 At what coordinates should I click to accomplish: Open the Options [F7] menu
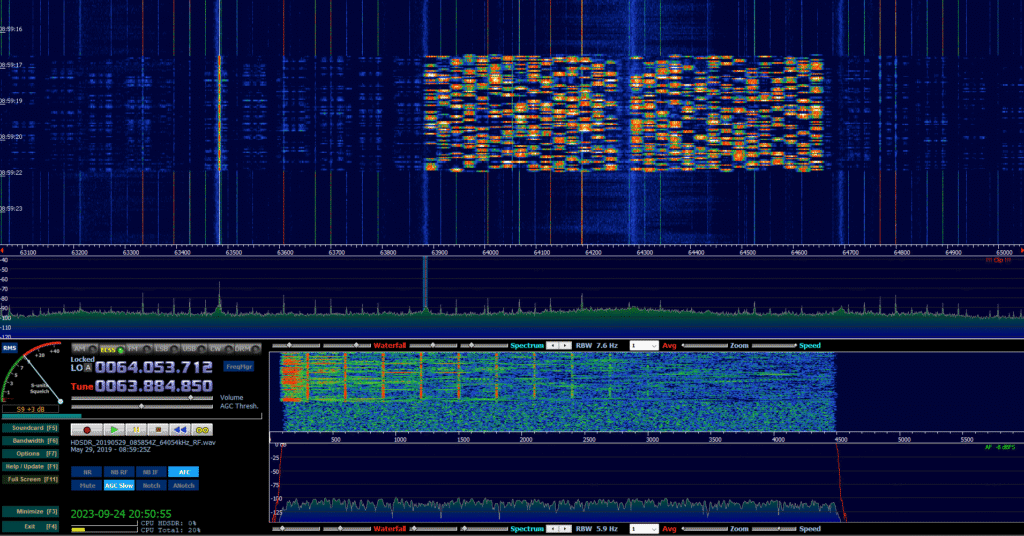tap(31, 453)
